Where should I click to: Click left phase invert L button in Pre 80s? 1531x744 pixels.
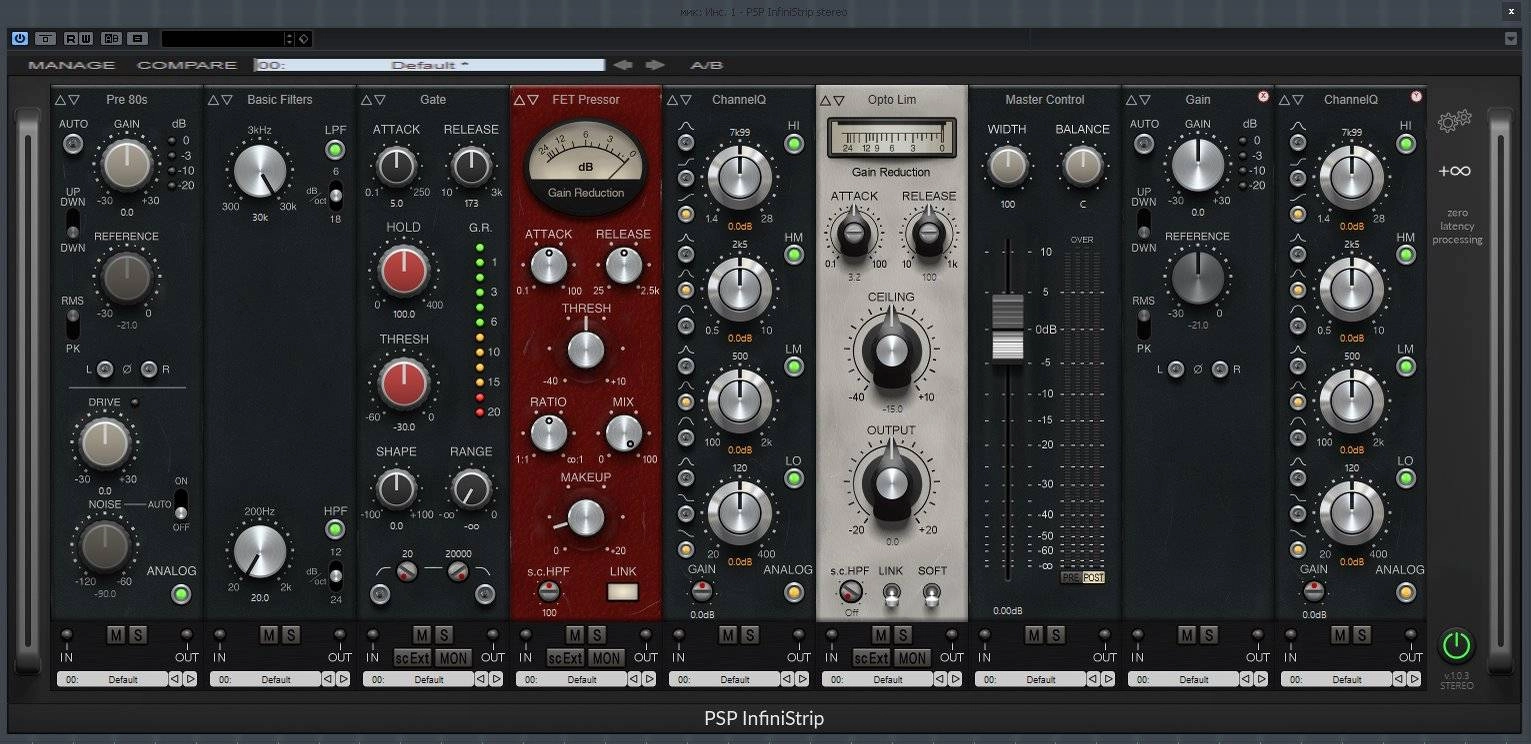point(105,369)
